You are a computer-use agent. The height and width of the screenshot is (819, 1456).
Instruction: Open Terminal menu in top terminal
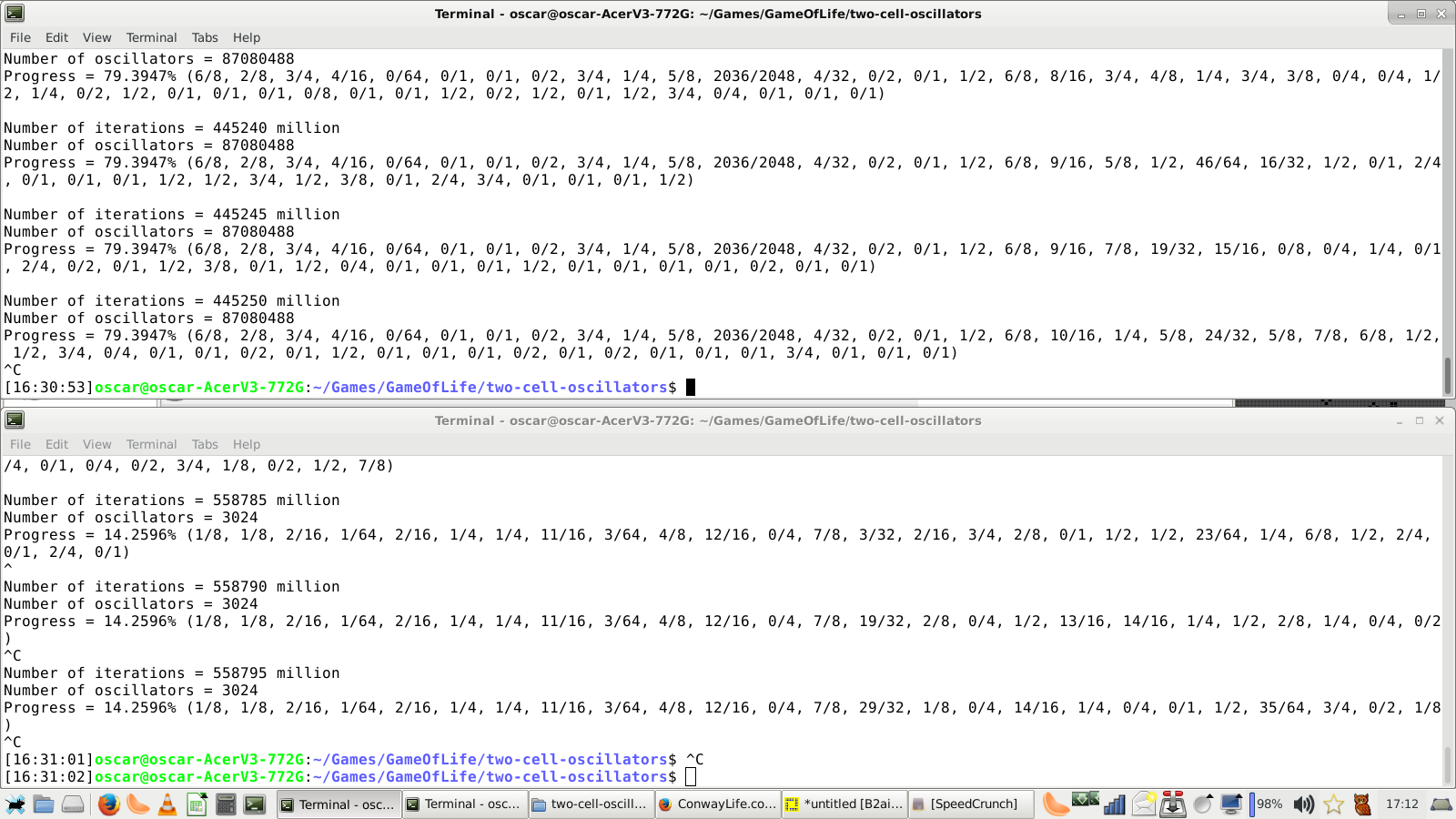pyautogui.click(x=151, y=37)
